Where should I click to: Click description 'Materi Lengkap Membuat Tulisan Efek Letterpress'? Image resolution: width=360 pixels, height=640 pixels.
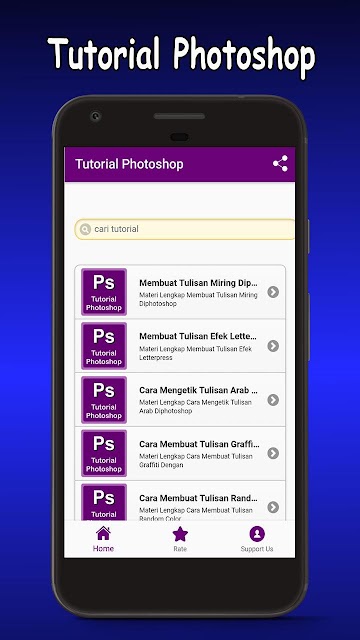(x=196, y=353)
